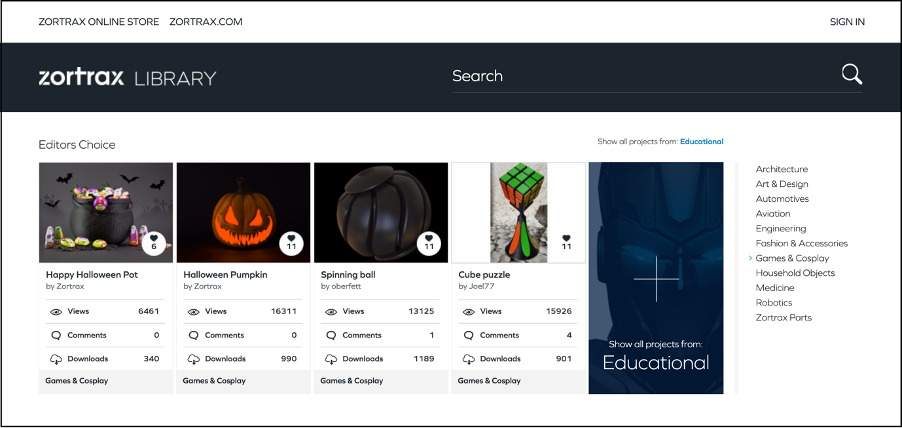Like the Happy Halloween Pot project

(154, 243)
